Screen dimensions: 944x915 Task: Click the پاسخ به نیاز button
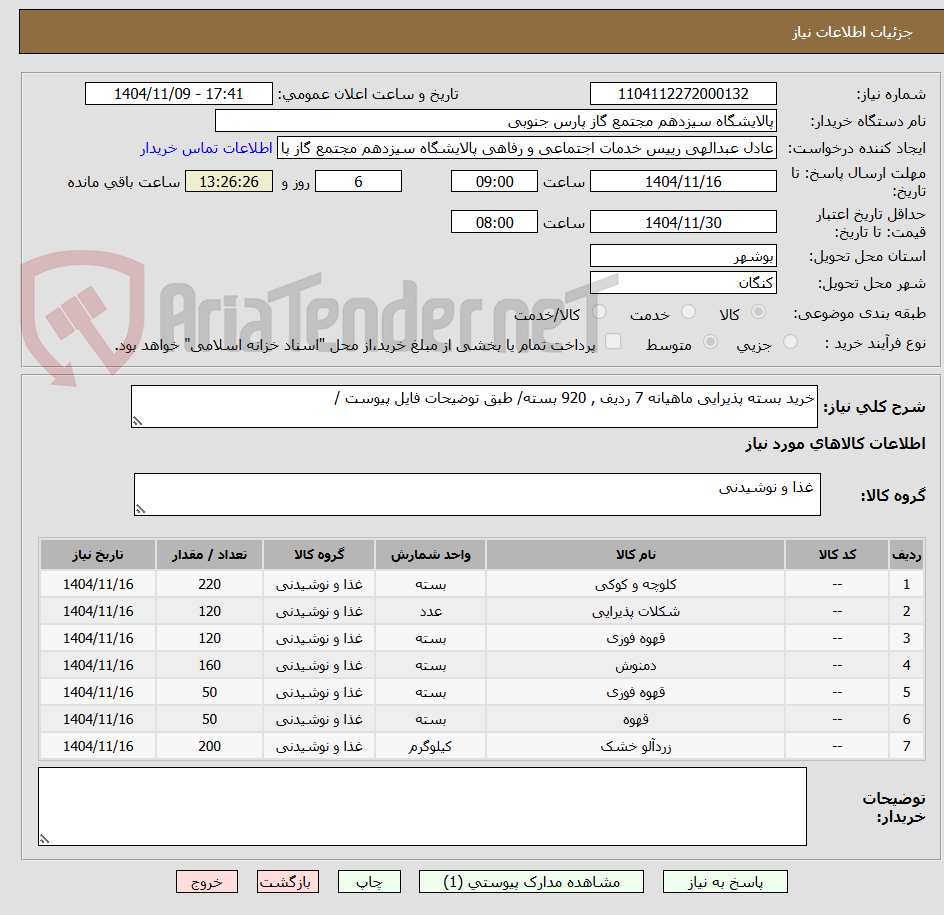pyautogui.click(x=725, y=882)
